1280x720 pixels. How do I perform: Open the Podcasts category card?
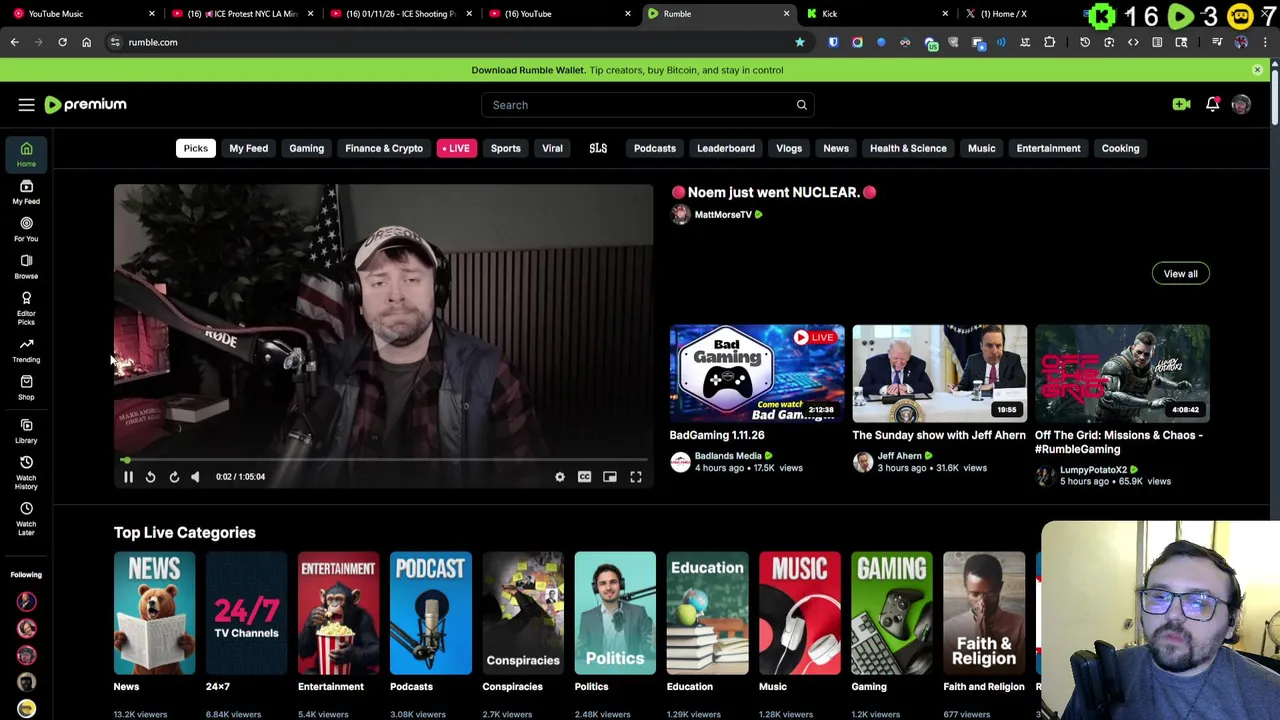(430, 613)
